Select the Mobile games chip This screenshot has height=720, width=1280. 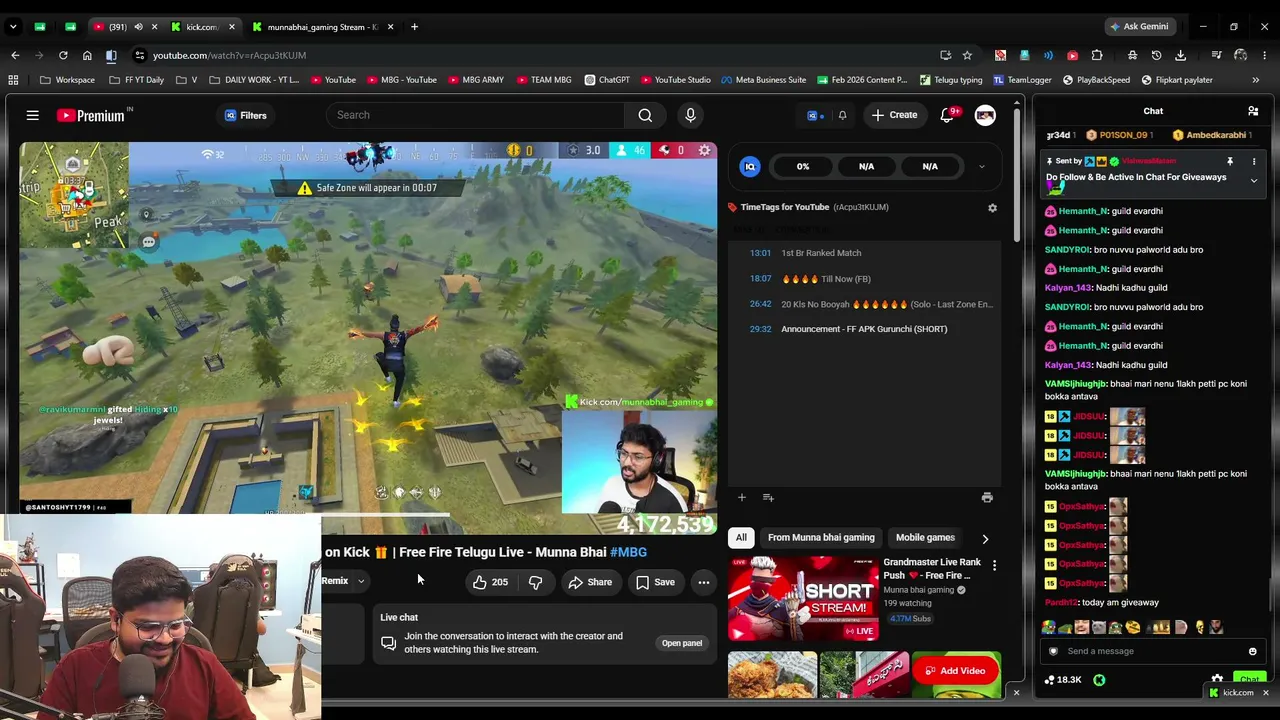[925, 538]
